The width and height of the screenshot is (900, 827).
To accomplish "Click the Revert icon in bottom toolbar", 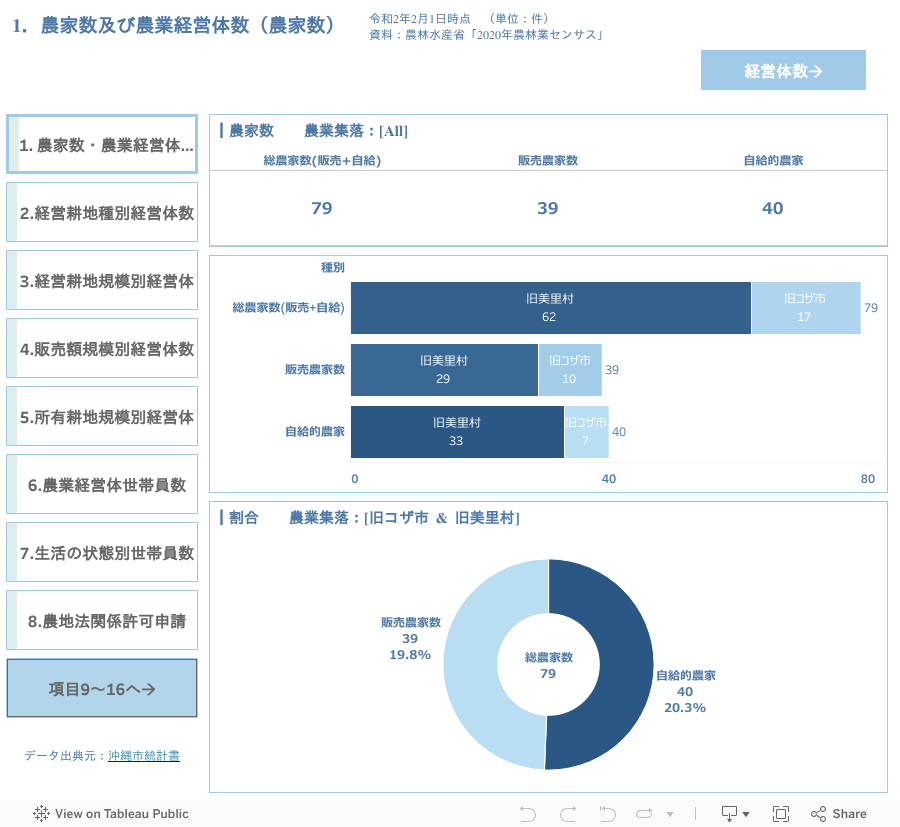I will pos(607,813).
